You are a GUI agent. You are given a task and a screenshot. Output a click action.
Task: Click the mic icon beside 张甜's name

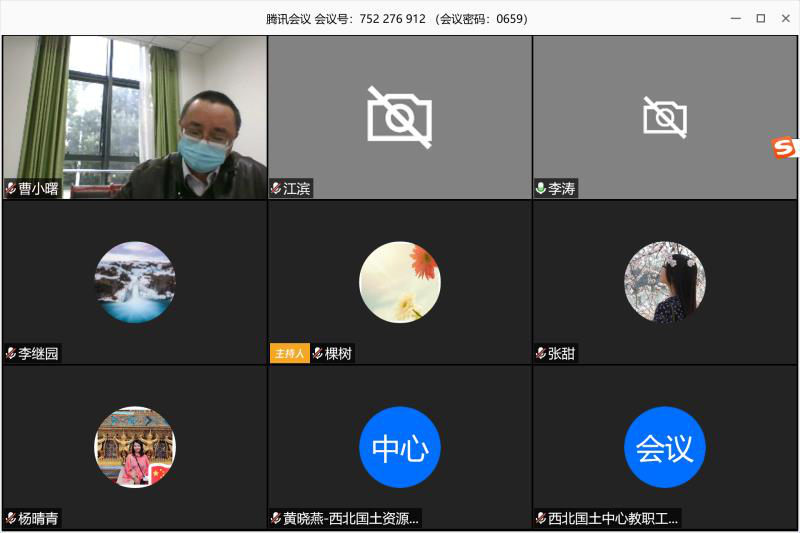point(541,353)
